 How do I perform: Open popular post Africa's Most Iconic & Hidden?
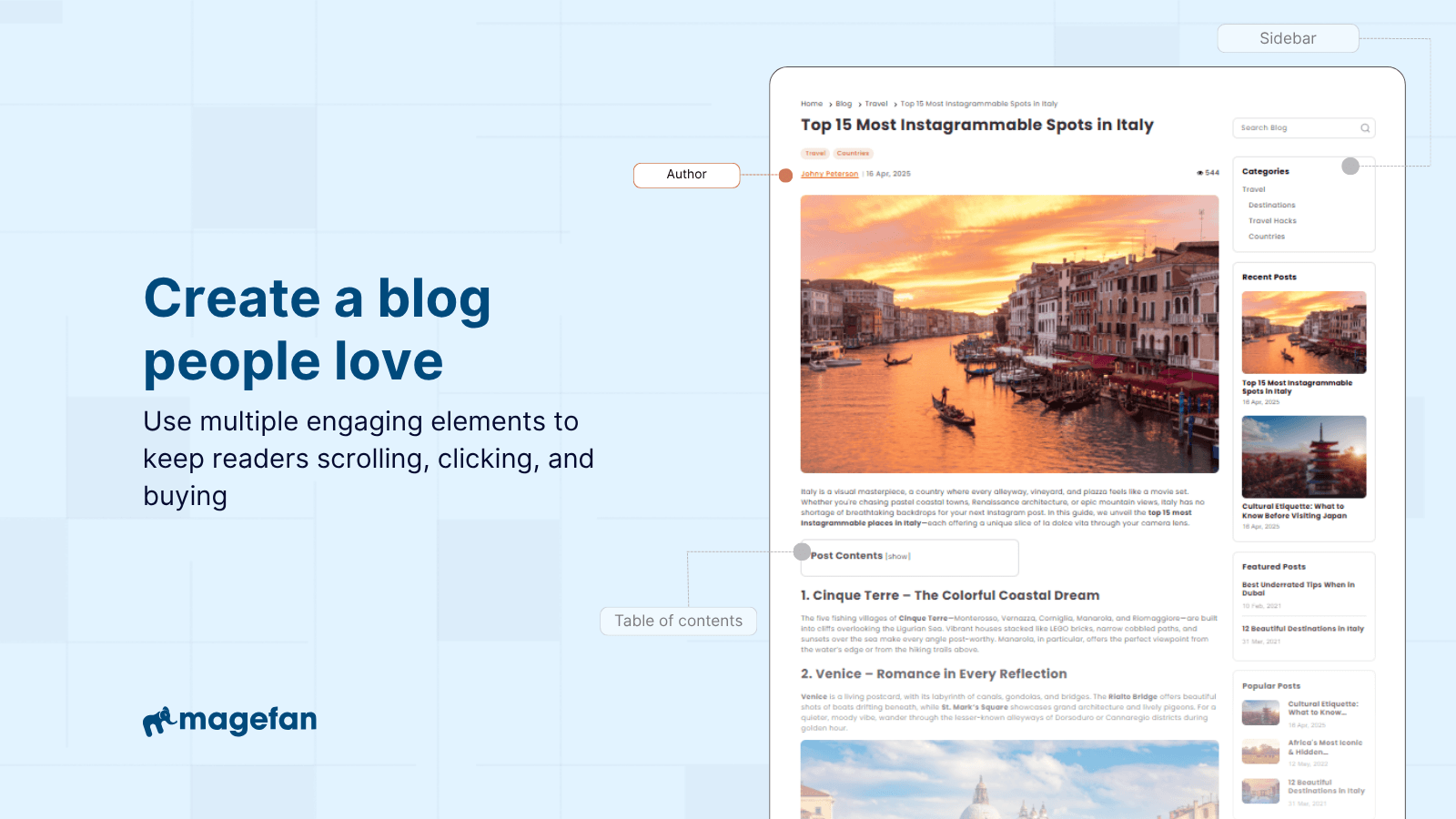1325,747
